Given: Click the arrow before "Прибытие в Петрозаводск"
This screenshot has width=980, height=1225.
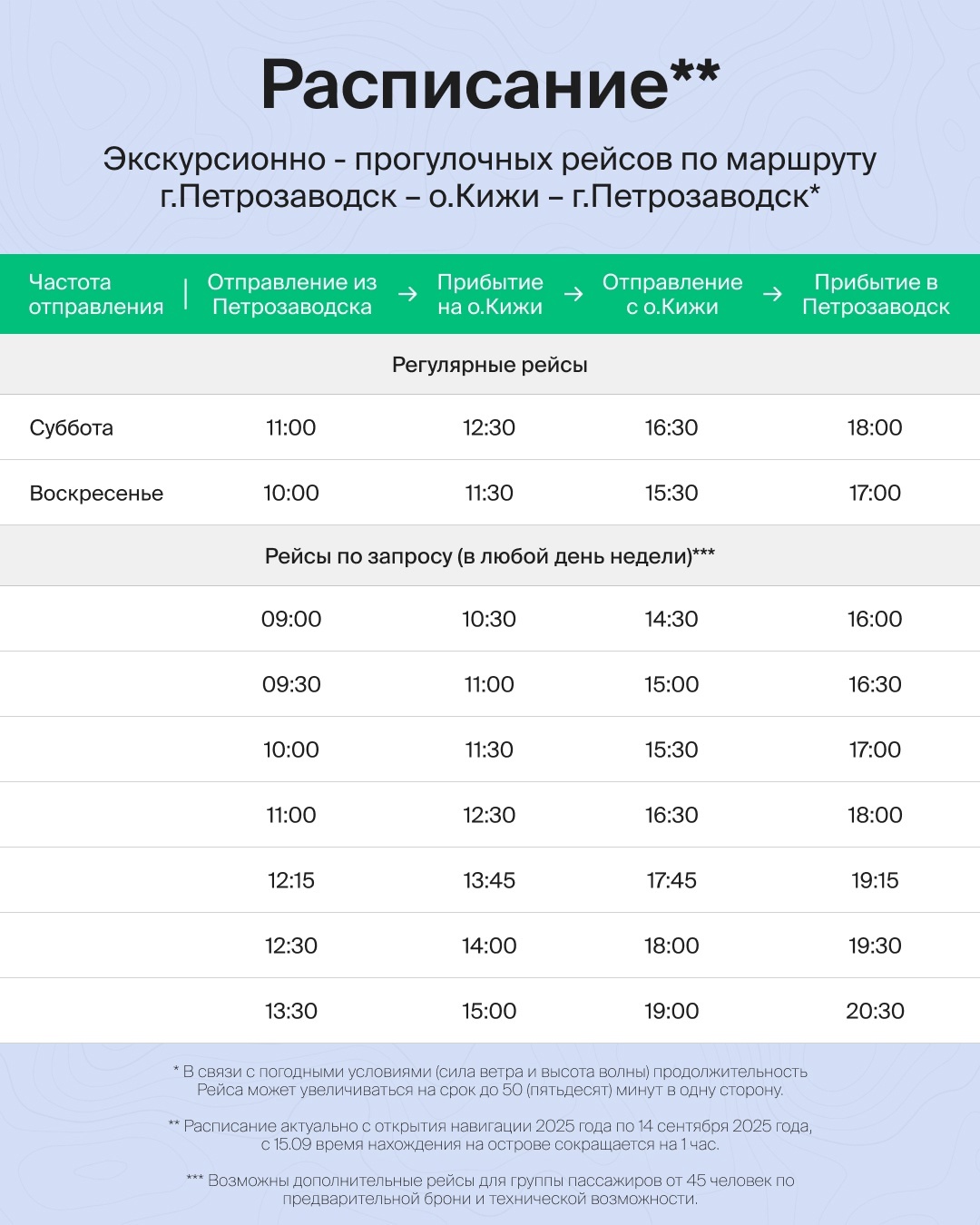Looking at the screenshot, I should click(x=772, y=294).
